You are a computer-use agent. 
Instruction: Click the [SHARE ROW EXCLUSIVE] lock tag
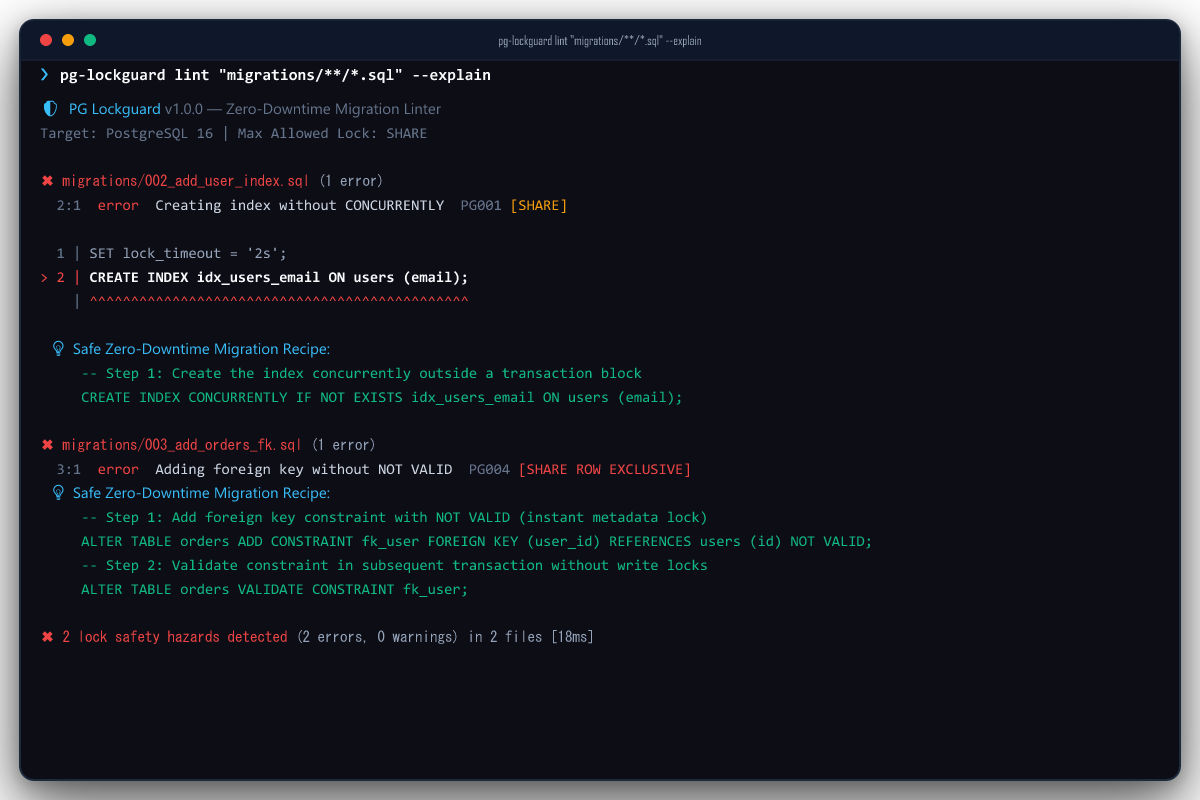coord(605,469)
